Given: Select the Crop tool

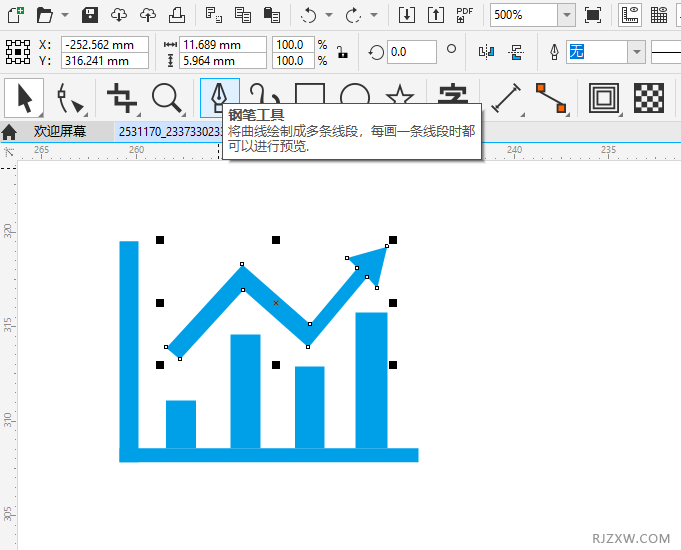Looking at the screenshot, I should 122,98.
